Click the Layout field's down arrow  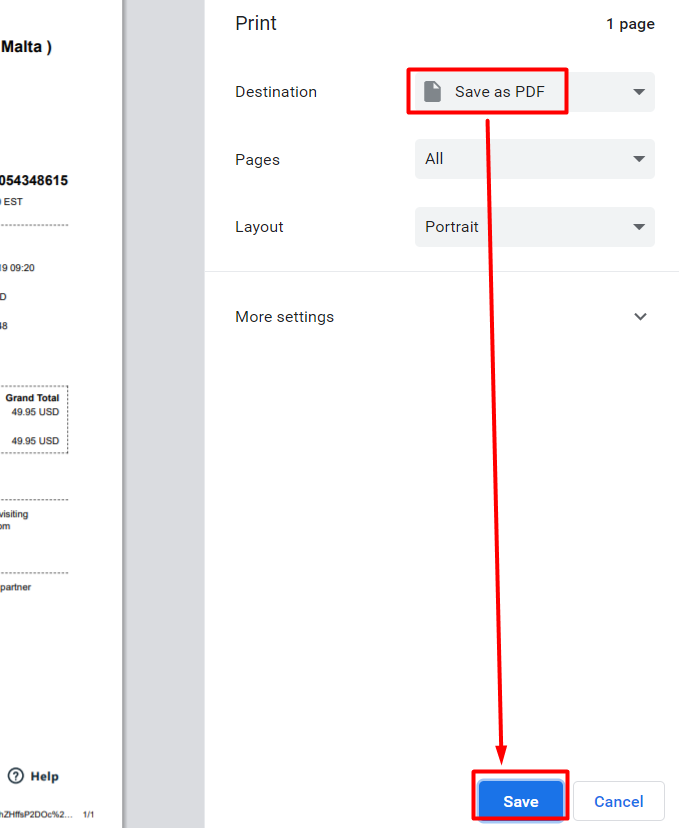click(639, 227)
